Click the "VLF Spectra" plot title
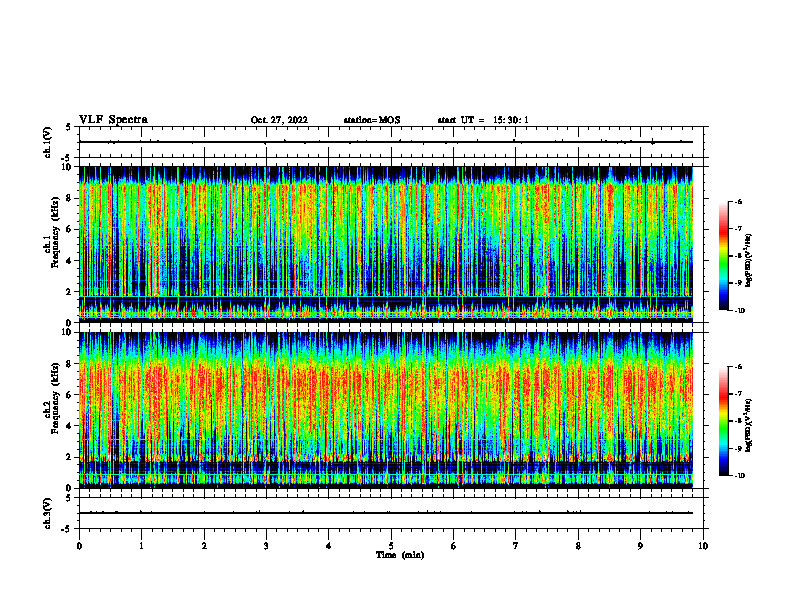792x612 pixels. point(113,120)
